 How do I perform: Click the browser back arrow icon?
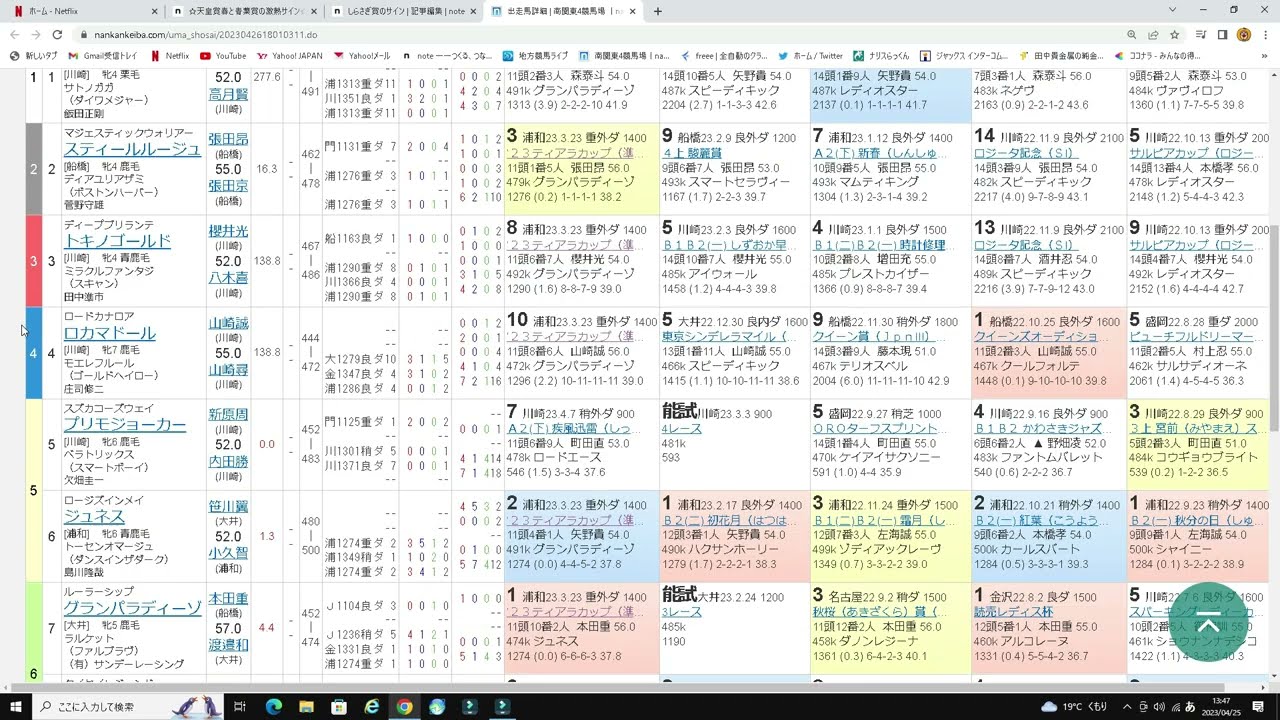coord(14,34)
